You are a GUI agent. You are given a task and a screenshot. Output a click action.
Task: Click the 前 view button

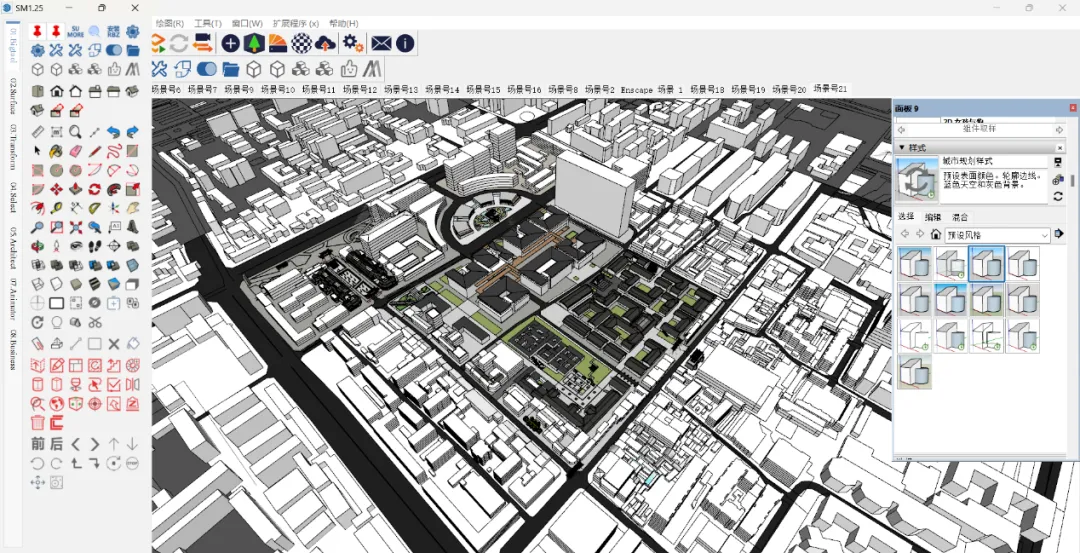pyautogui.click(x=38, y=444)
